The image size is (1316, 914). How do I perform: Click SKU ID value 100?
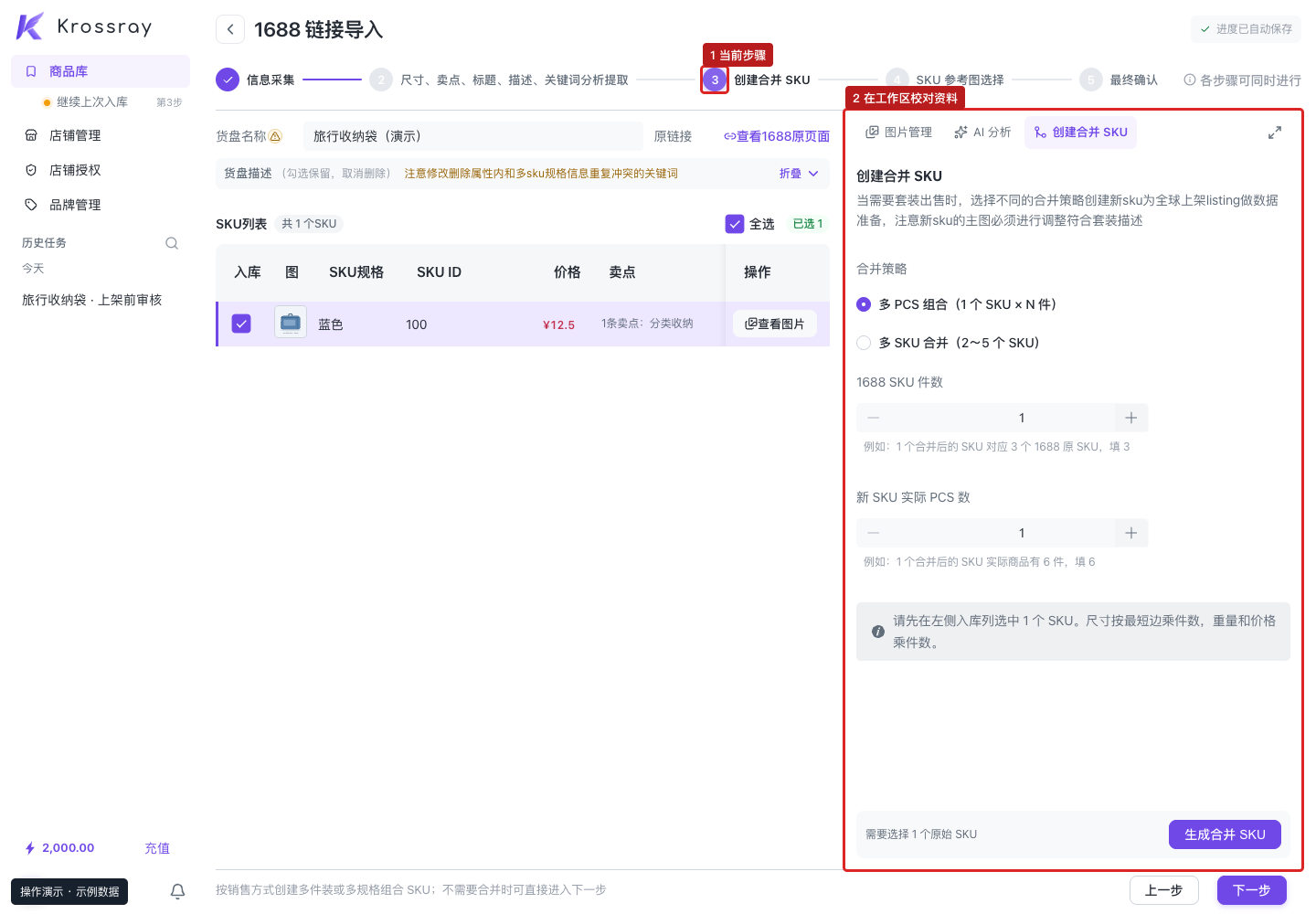[417, 324]
